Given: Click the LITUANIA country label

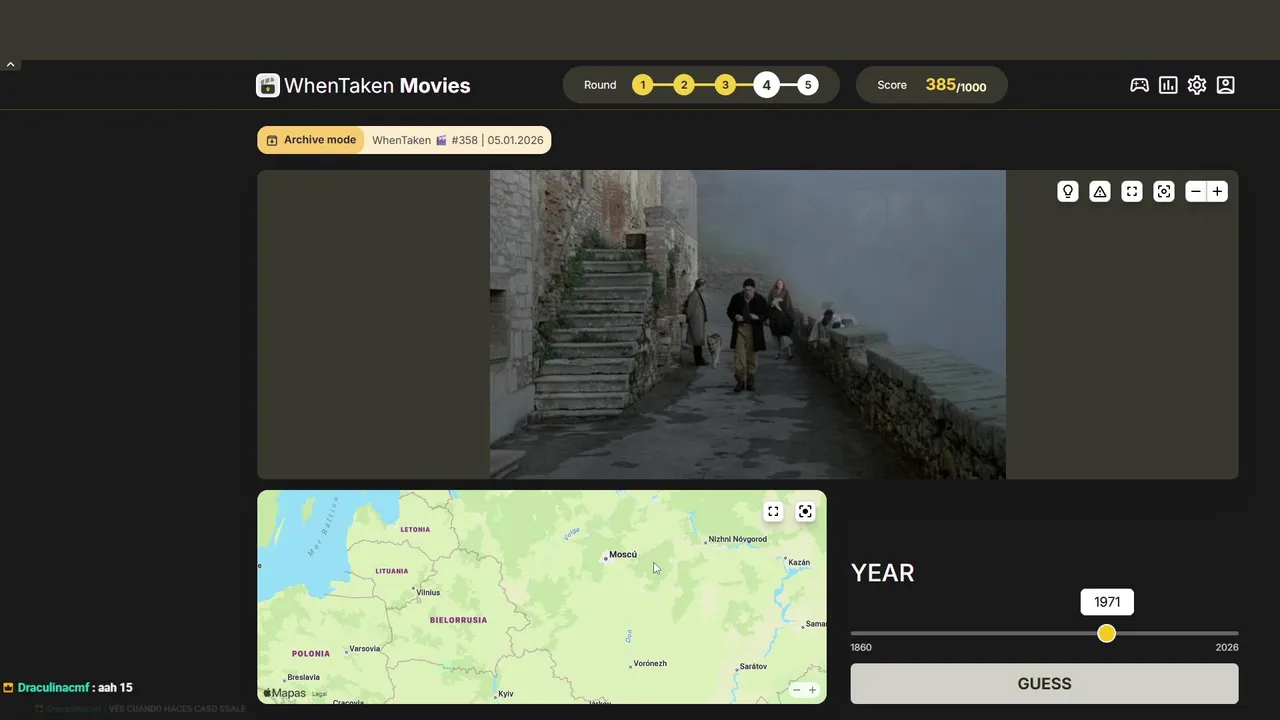Looking at the screenshot, I should (x=392, y=571).
